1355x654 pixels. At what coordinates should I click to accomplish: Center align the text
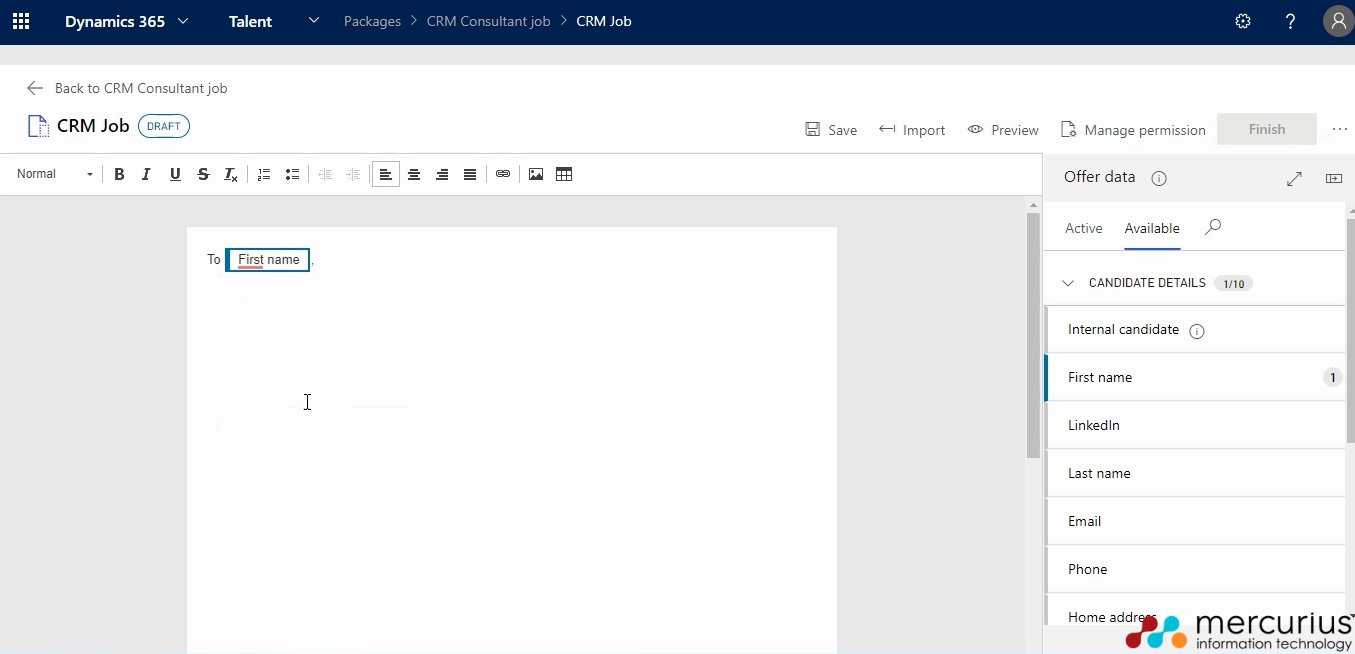pyautogui.click(x=414, y=174)
